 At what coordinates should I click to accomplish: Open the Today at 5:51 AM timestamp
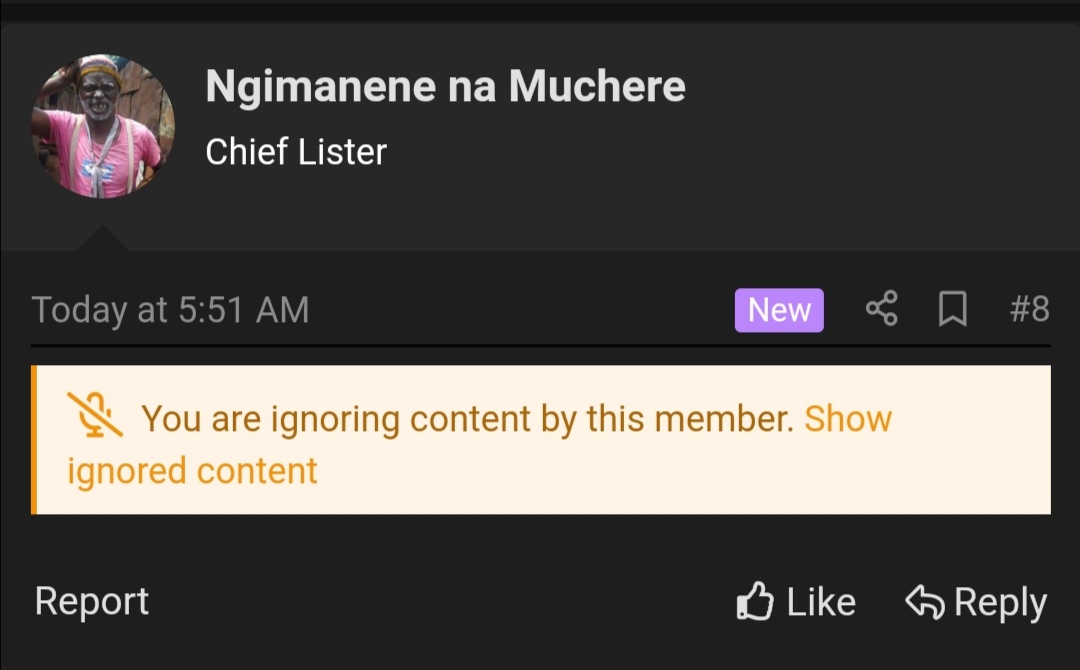(170, 309)
